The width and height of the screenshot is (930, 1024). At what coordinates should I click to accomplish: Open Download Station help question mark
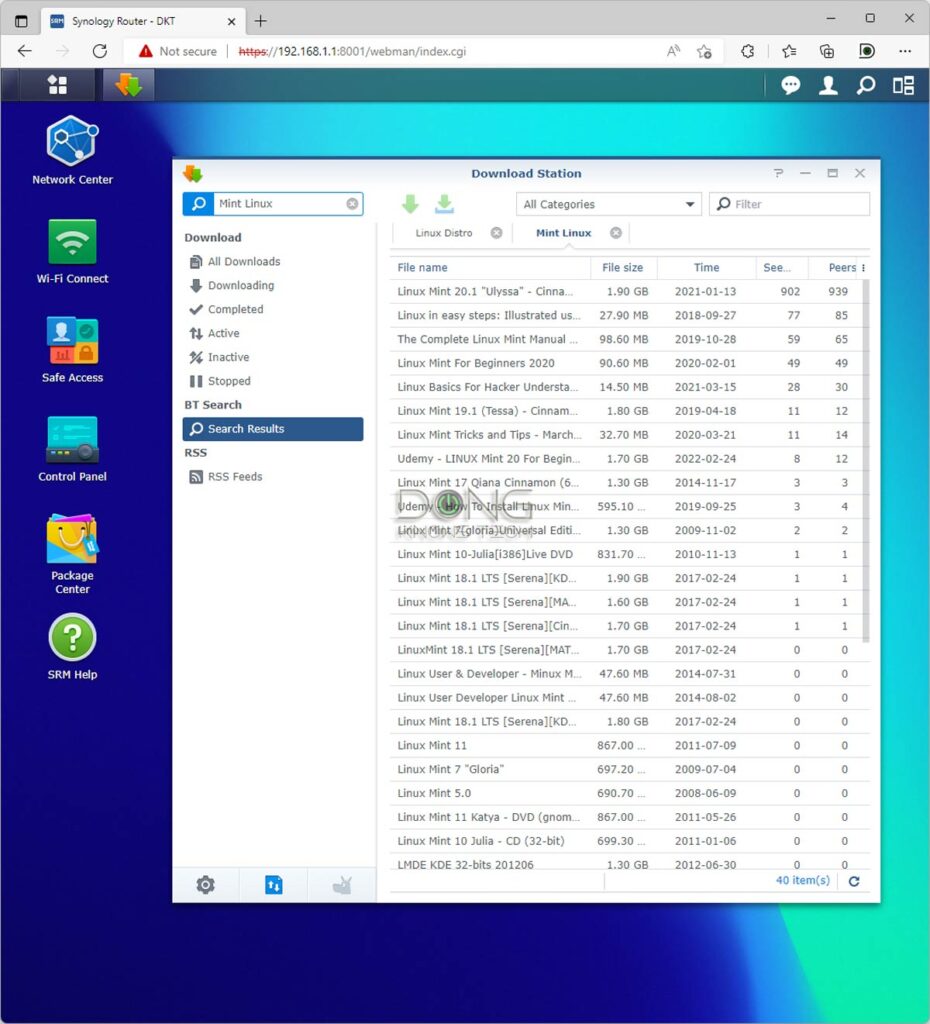(778, 173)
